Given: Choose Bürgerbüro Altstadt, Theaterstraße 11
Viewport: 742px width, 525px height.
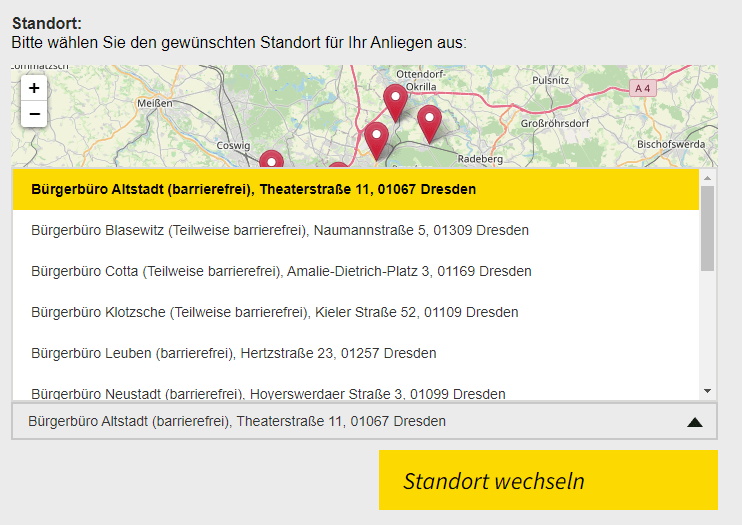Looking at the screenshot, I should click(356, 189).
